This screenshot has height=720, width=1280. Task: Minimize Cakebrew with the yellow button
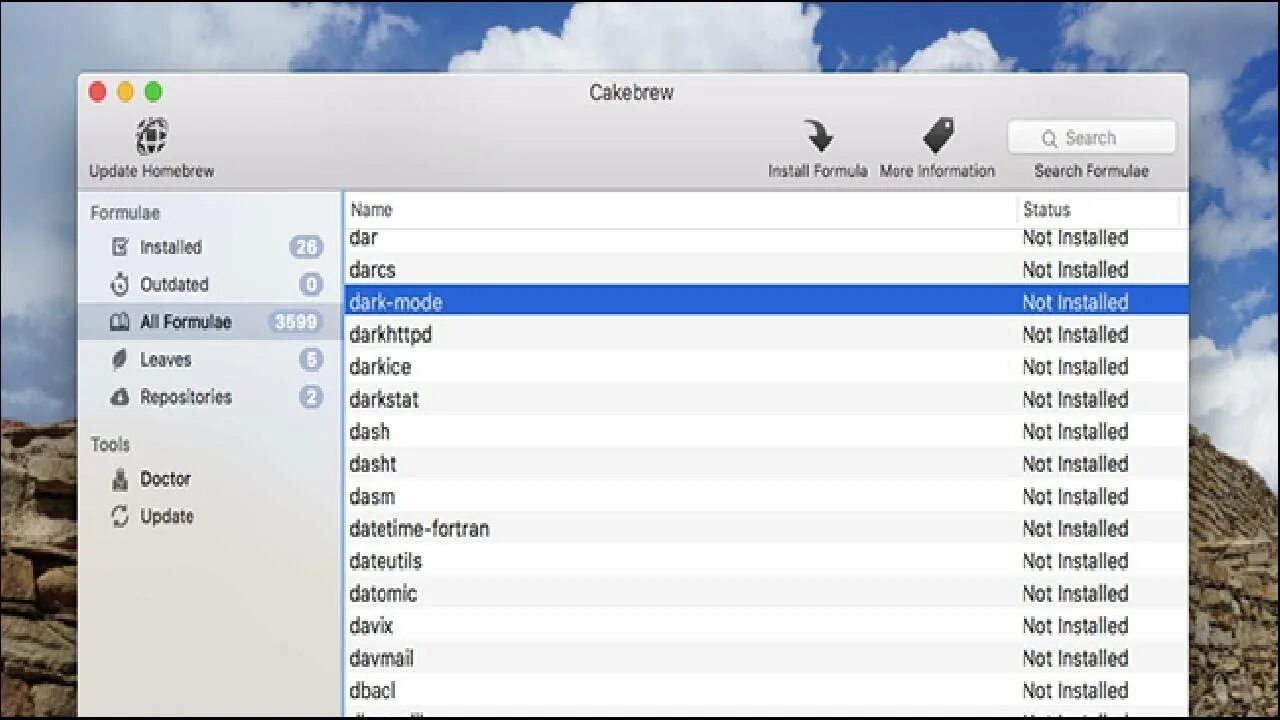(125, 92)
